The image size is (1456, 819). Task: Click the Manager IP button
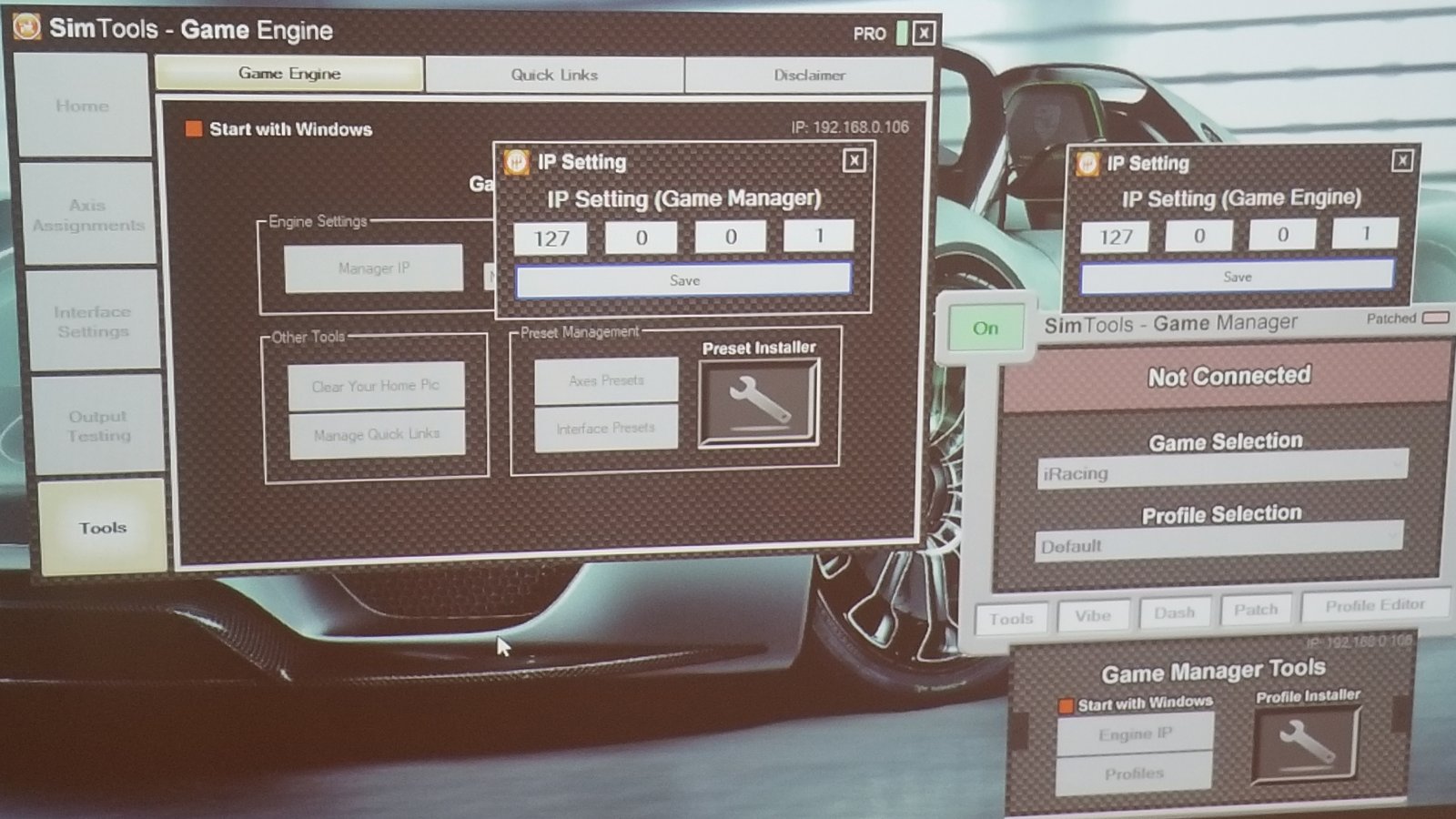[374, 268]
